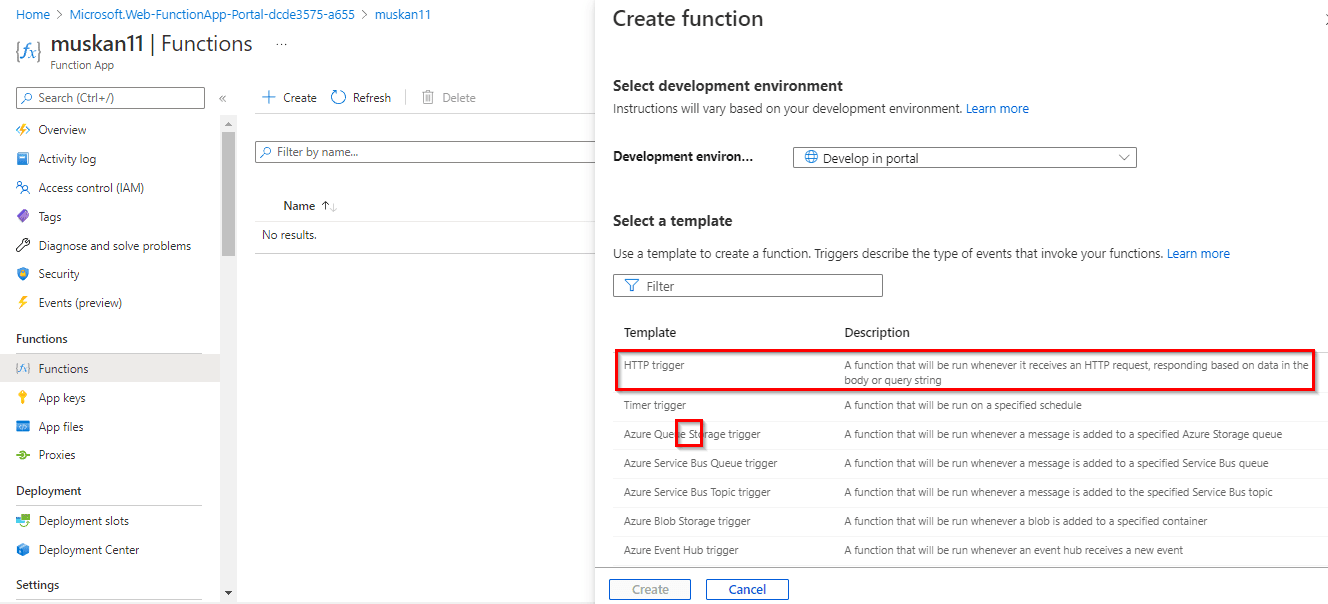The image size is (1328, 604).
Task: Choose the Azure Blob Storage trigger template
Action: click(x=687, y=521)
